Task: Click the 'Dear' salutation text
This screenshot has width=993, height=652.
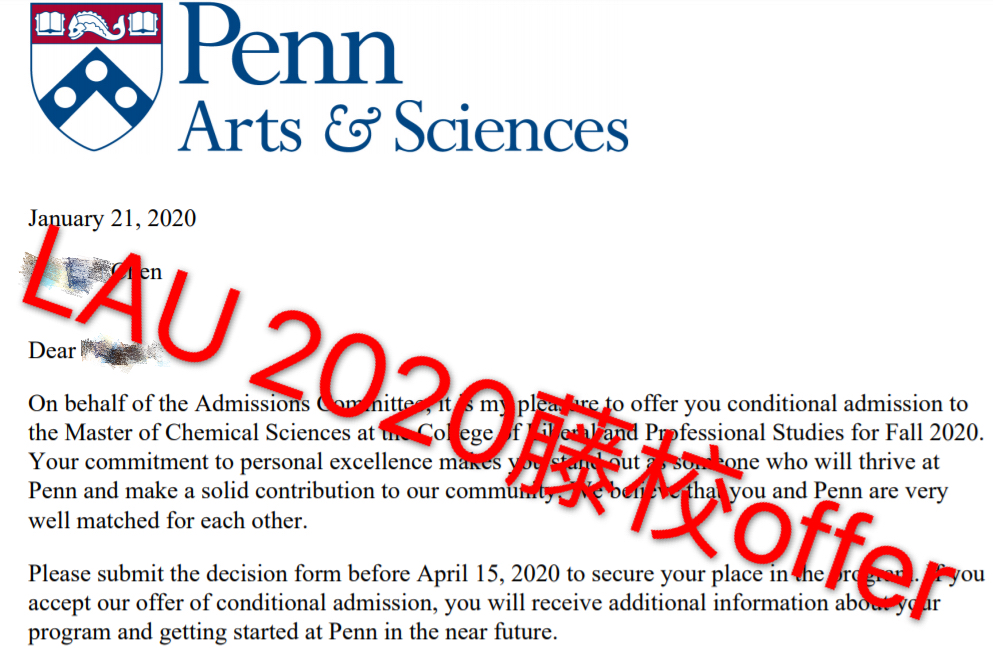Action: pos(52,350)
